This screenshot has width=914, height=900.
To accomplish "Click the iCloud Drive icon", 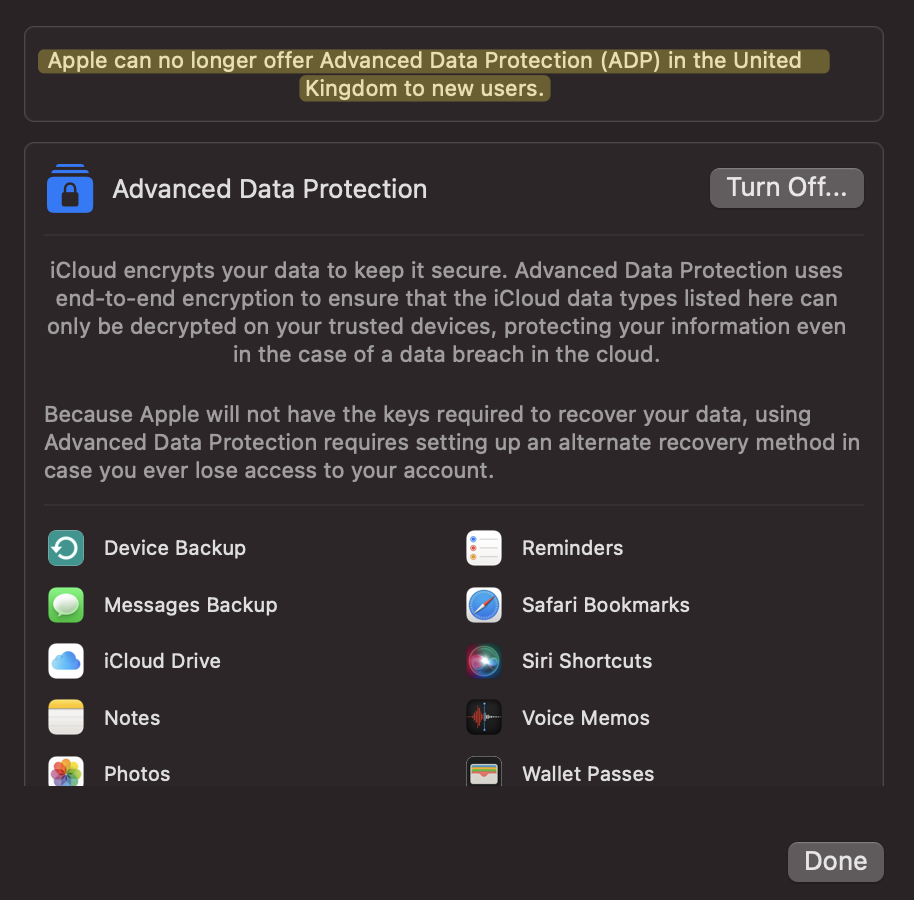I will pos(66,661).
